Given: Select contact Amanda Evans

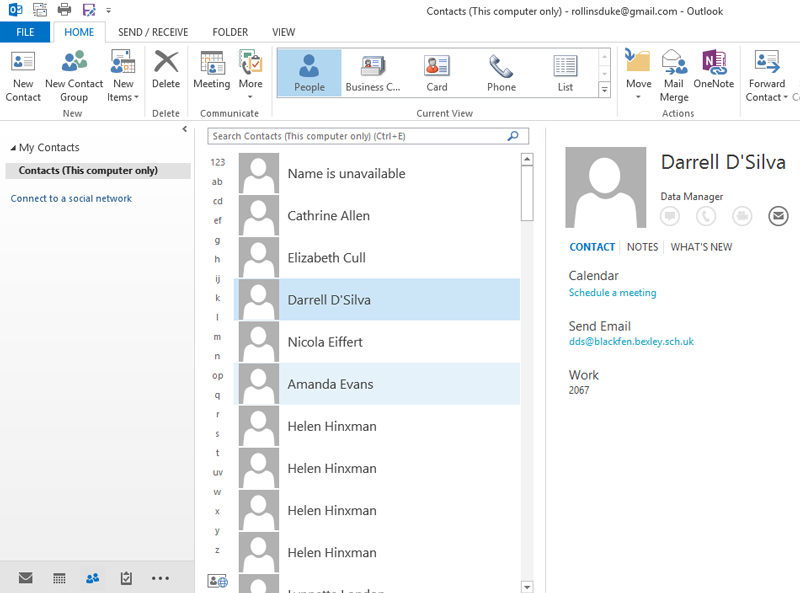Looking at the screenshot, I should click(x=377, y=384).
